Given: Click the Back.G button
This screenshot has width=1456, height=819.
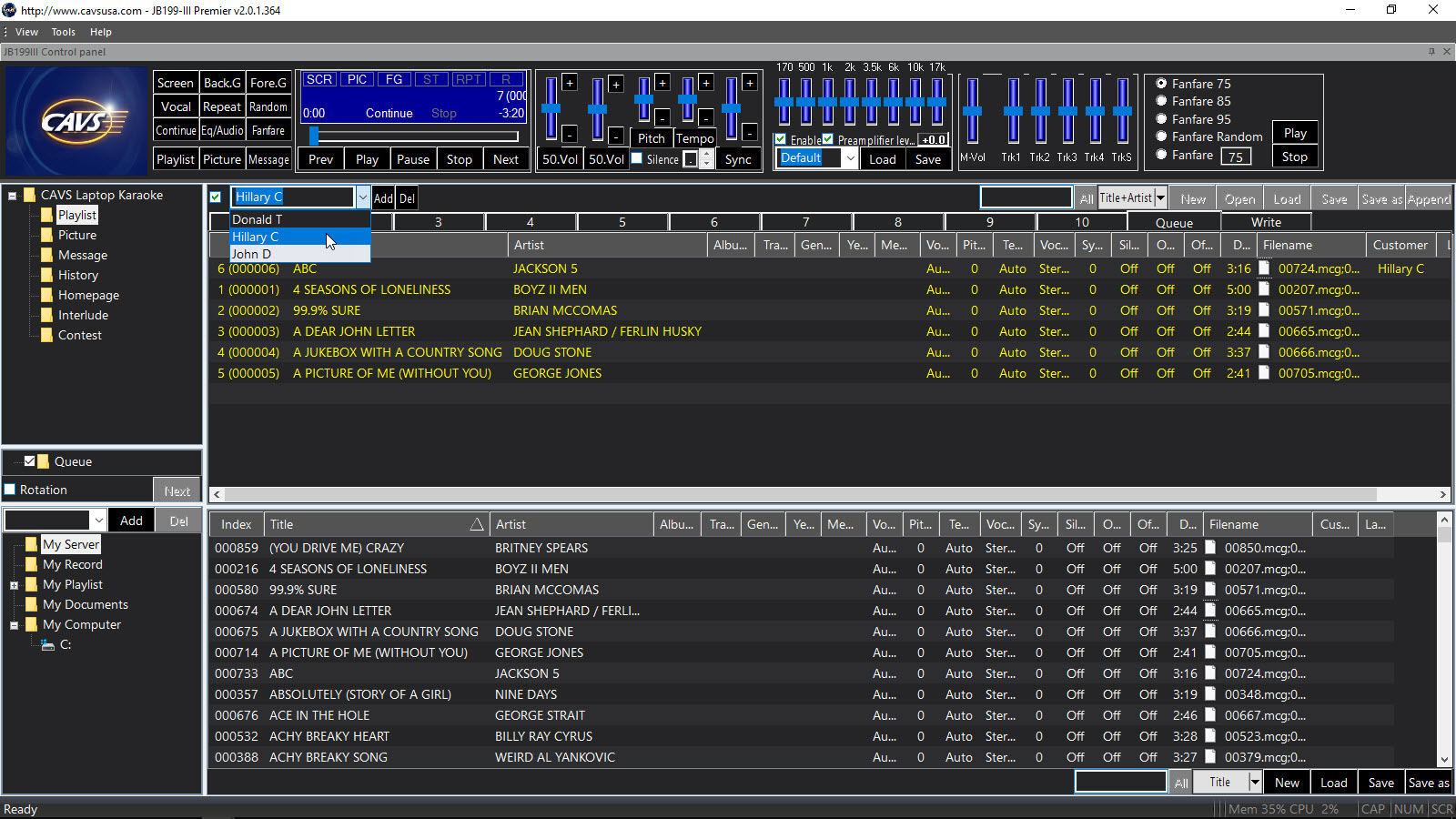Looking at the screenshot, I should coord(222,83).
